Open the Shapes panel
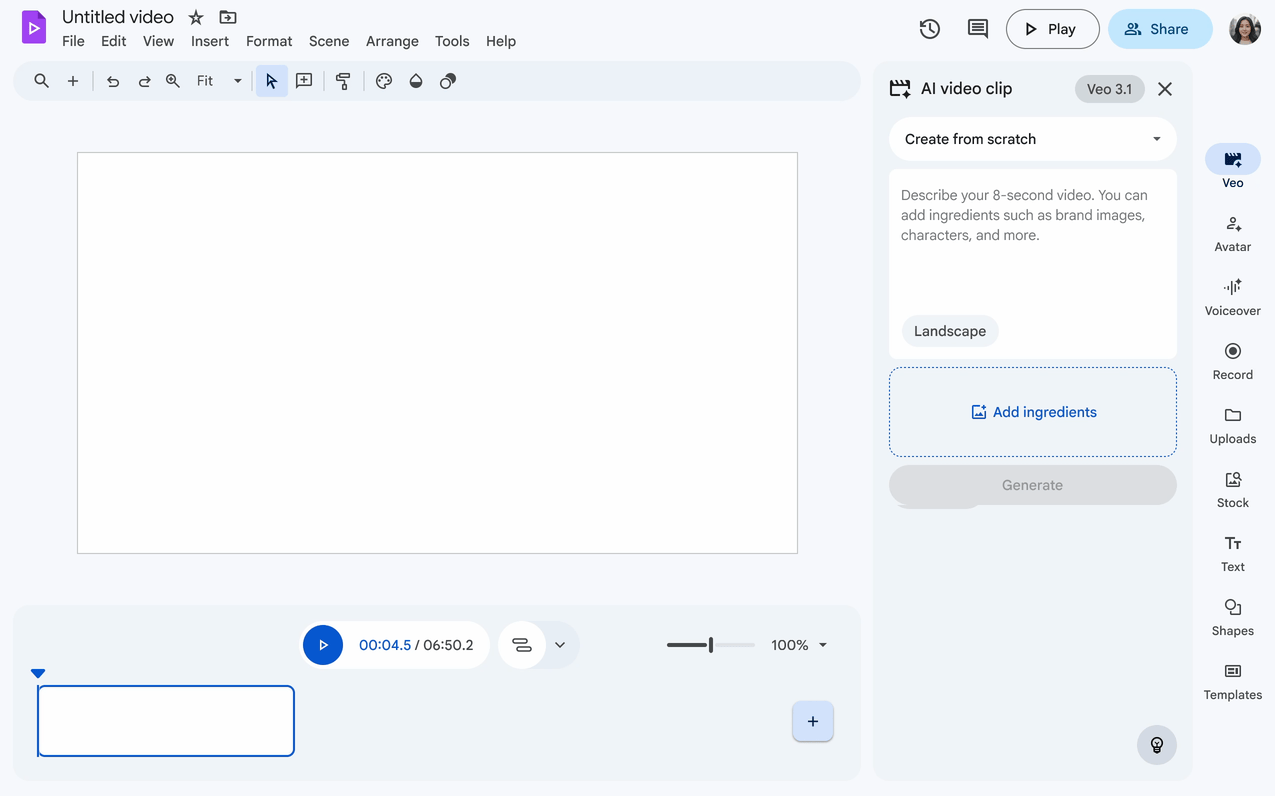Screen dimensions: 1275x796 pos(1232,615)
